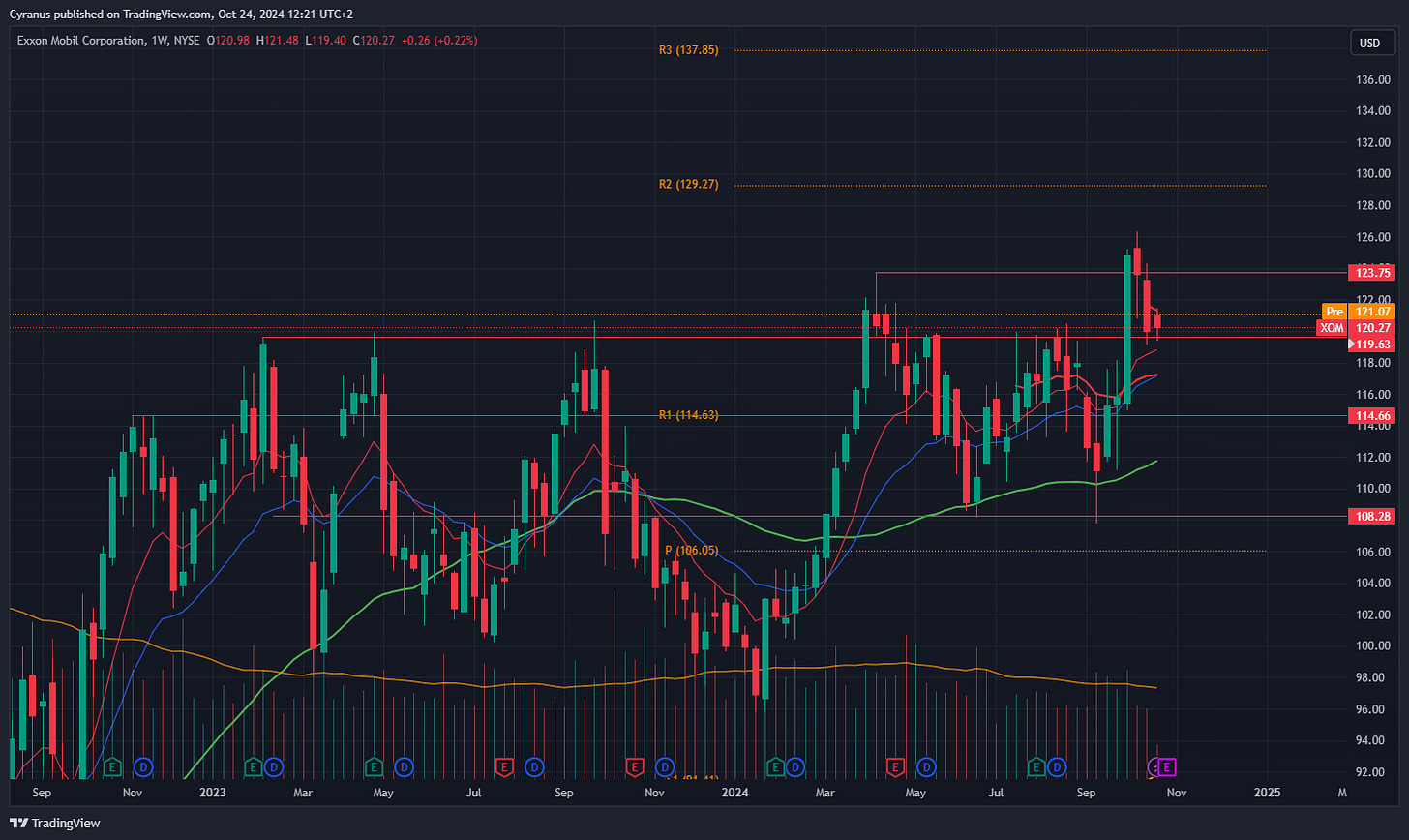Click the 100.00 level on the price axis
This screenshot has height=840, width=1409.
(x=1373, y=645)
